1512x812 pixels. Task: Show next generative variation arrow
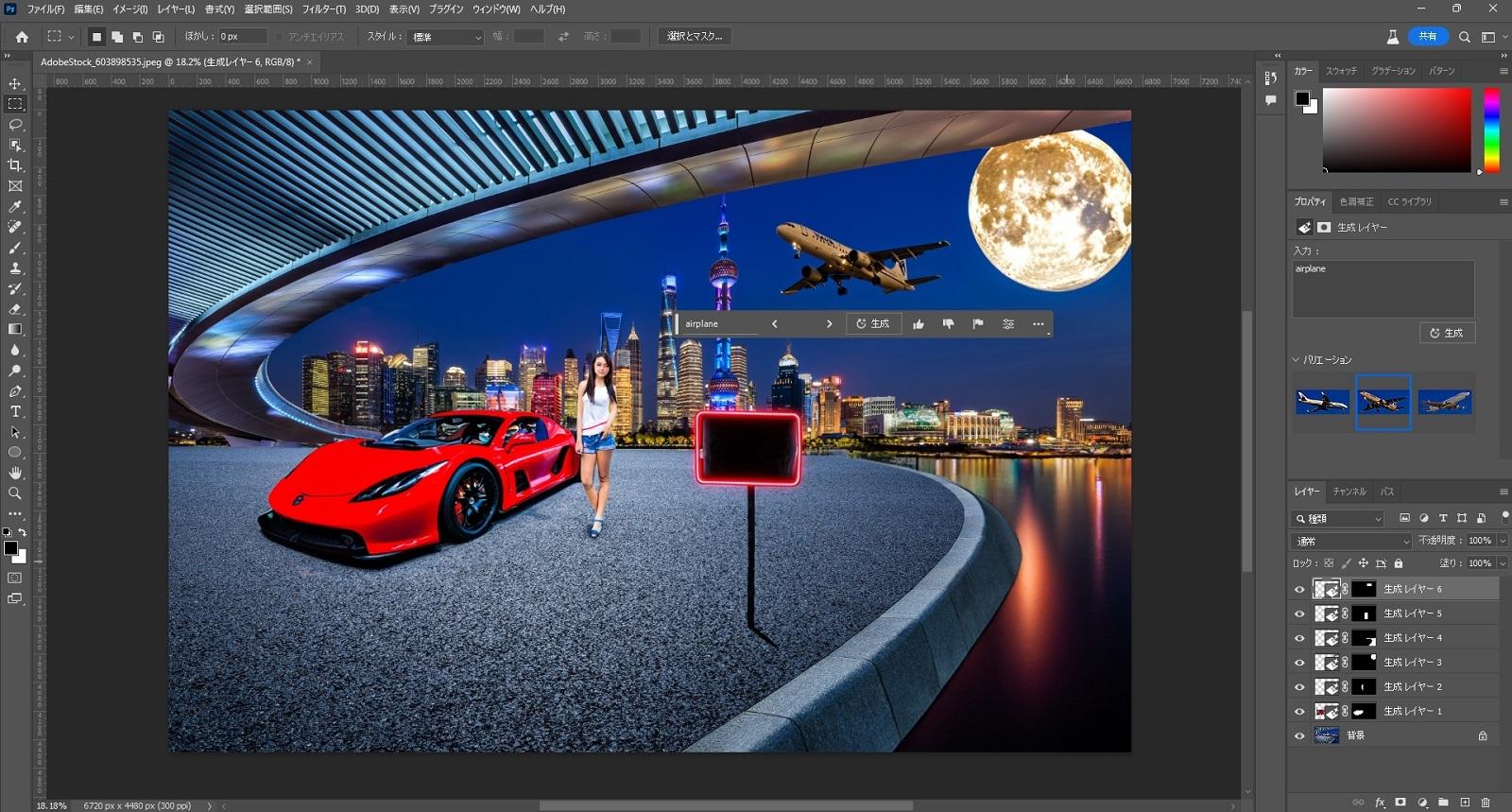click(829, 324)
